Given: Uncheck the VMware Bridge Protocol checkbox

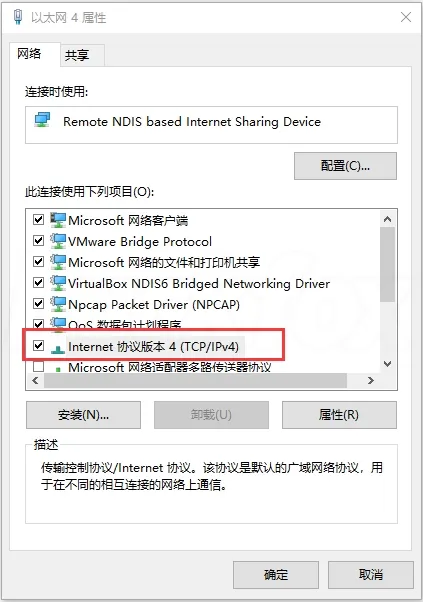Looking at the screenshot, I should [x=38, y=241].
